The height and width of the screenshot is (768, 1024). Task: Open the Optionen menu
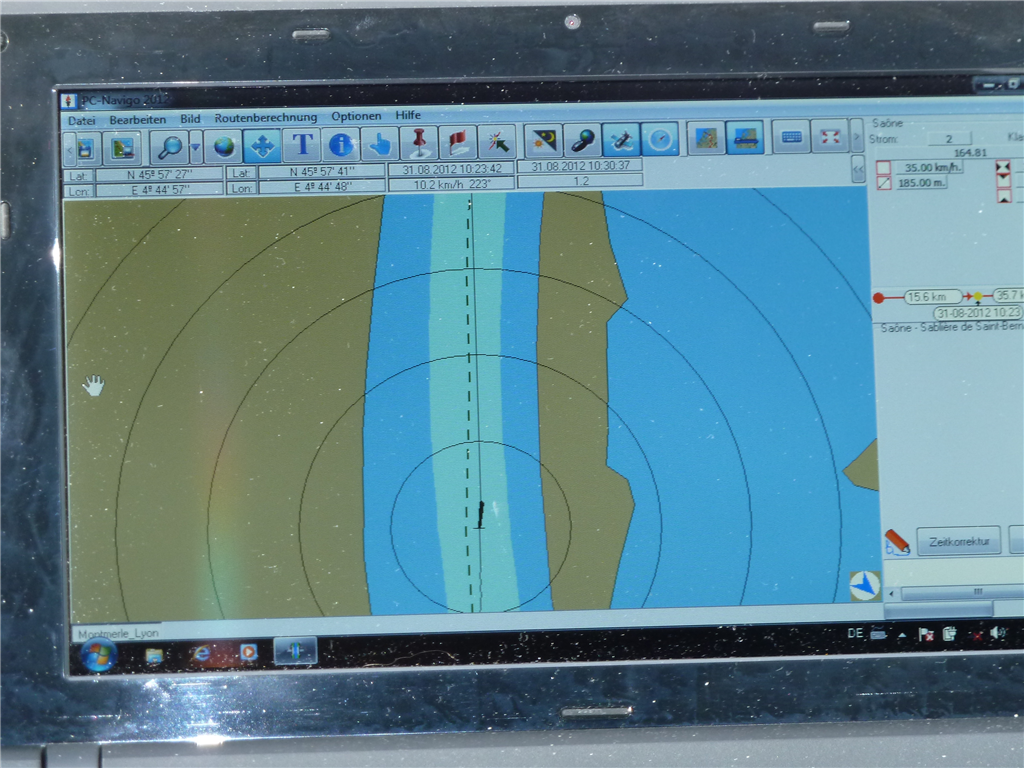click(356, 116)
